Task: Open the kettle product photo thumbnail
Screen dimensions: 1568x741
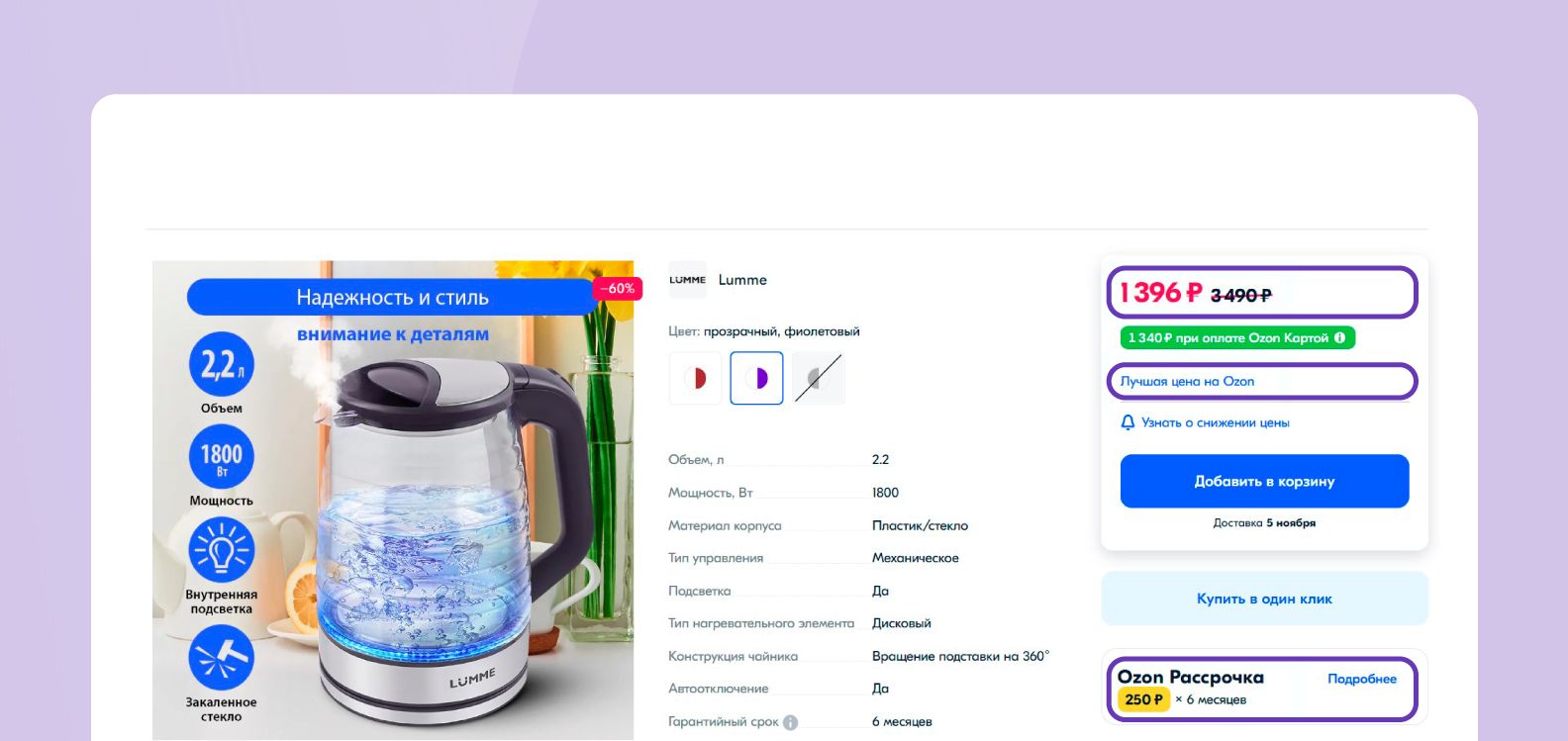Action: coord(393,500)
